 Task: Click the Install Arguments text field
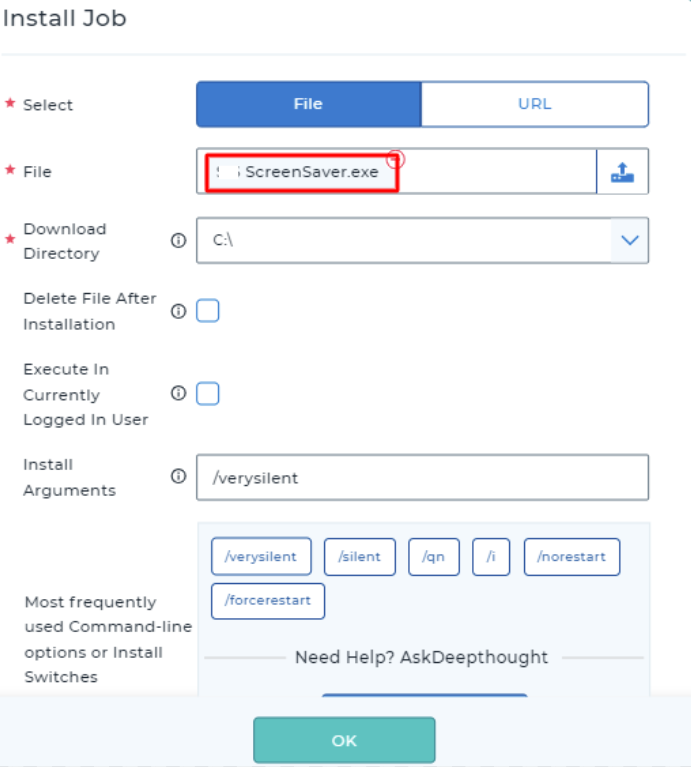click(x=422, y=478)
